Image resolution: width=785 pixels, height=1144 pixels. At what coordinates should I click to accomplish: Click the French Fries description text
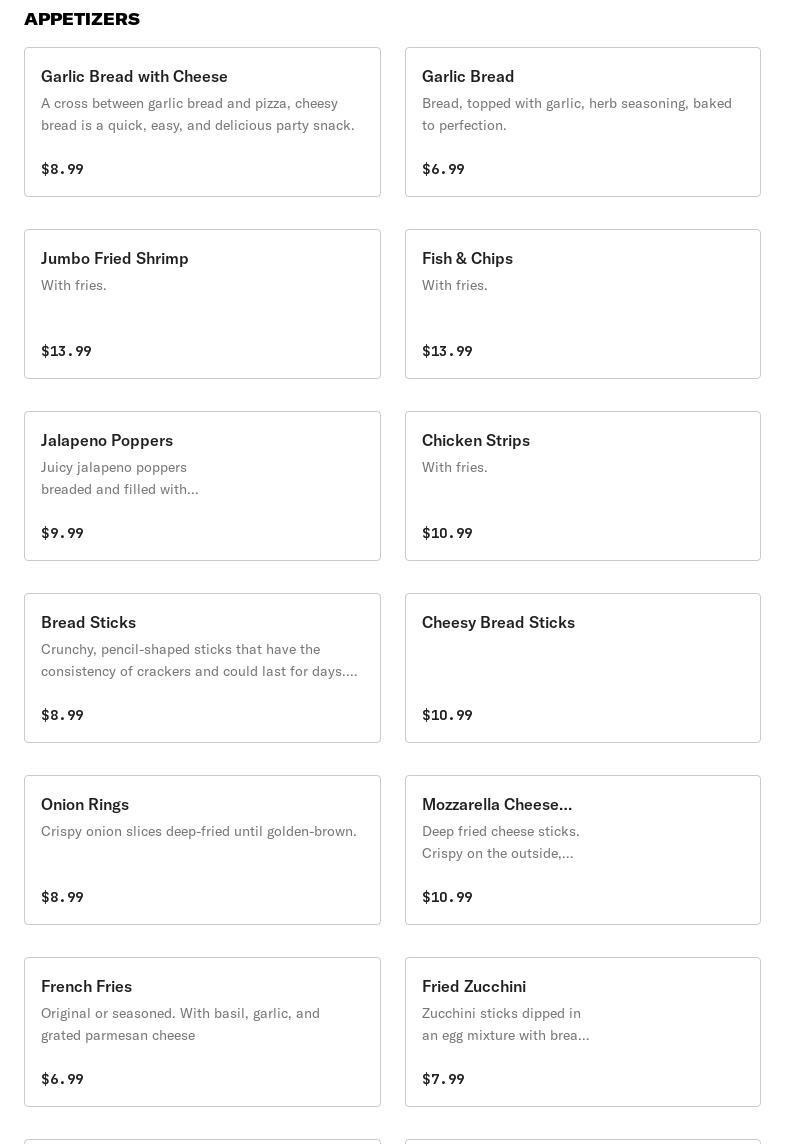(x=180, y=1024)
